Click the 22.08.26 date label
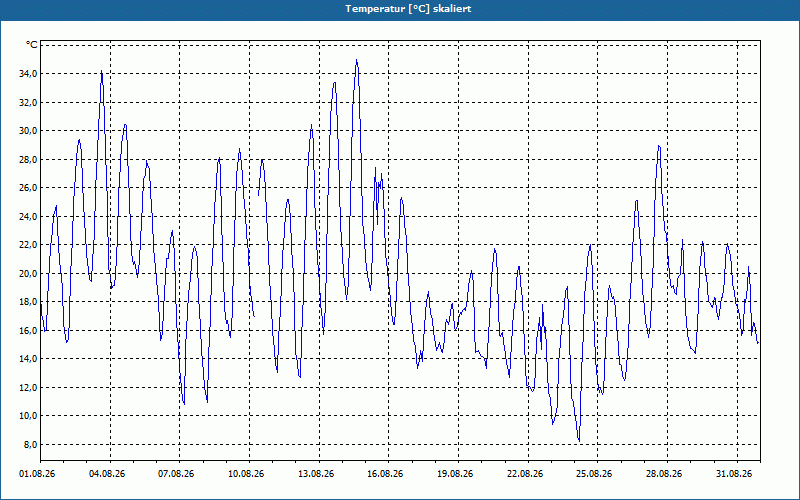 point(525,474)
